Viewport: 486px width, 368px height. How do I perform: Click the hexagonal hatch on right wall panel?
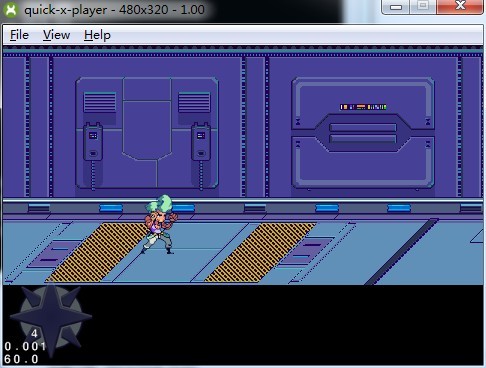click(363, 133)
